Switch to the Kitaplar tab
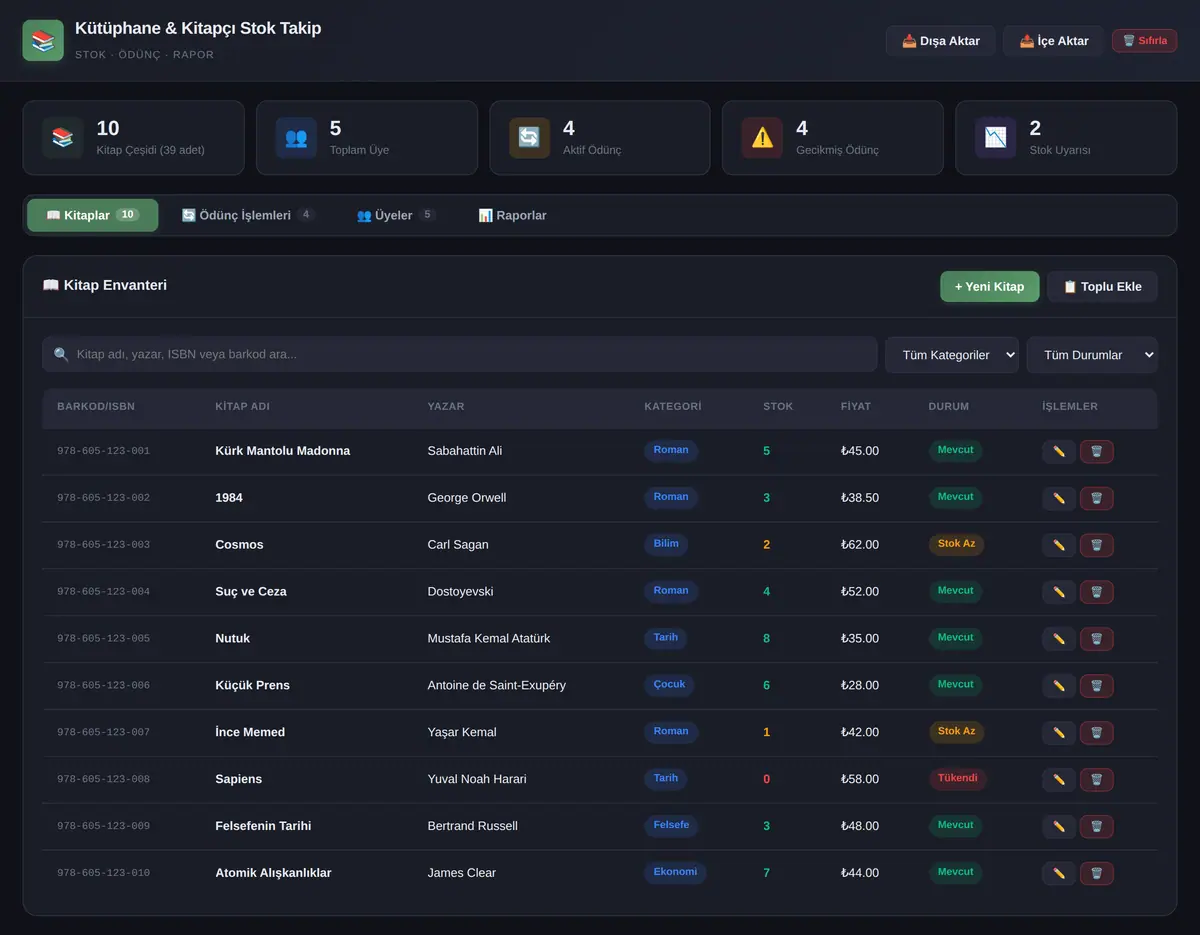The height and width of the screenshot is (935, 1200). coord(93,215)
